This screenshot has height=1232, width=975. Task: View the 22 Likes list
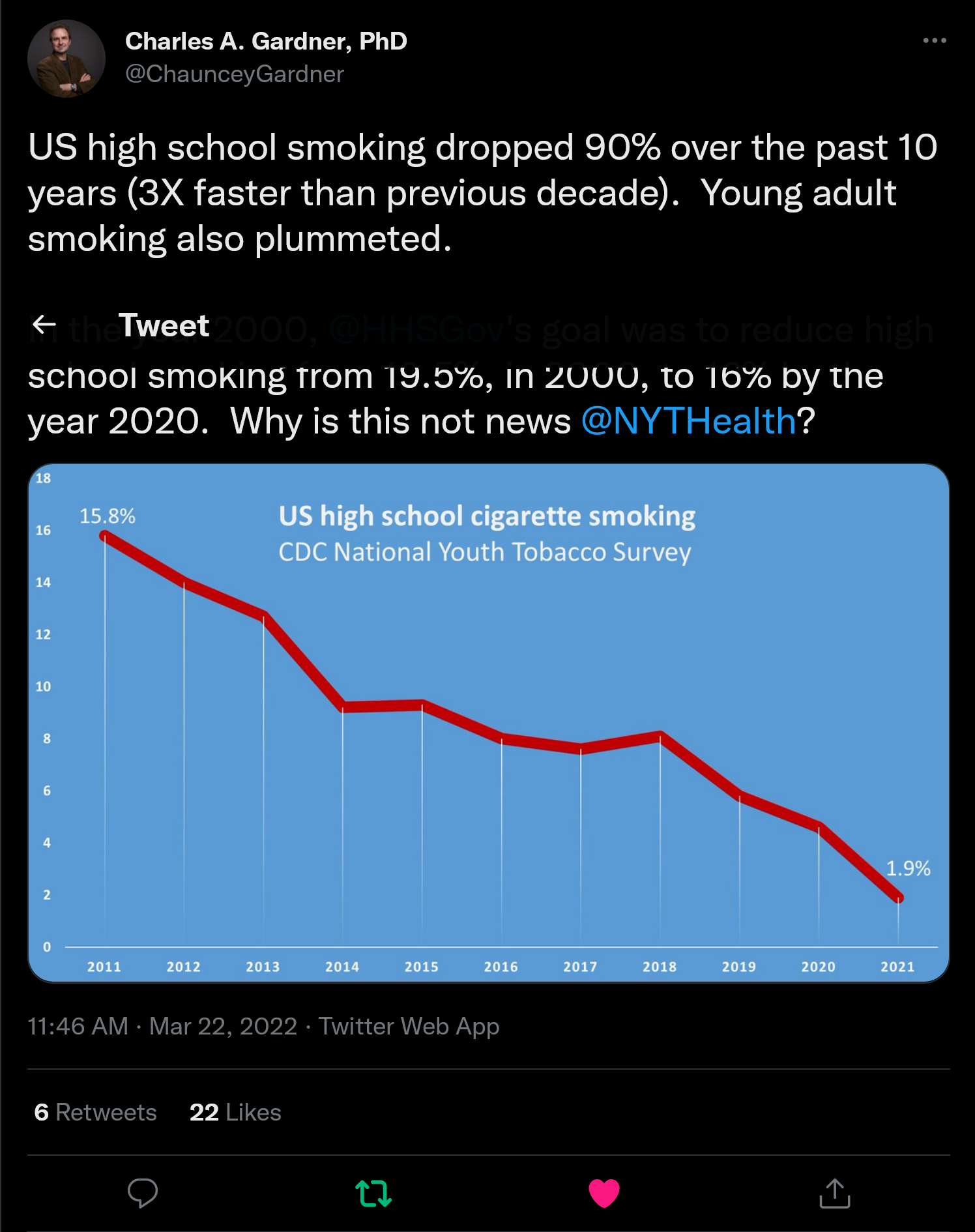[x=235, y=1112]
